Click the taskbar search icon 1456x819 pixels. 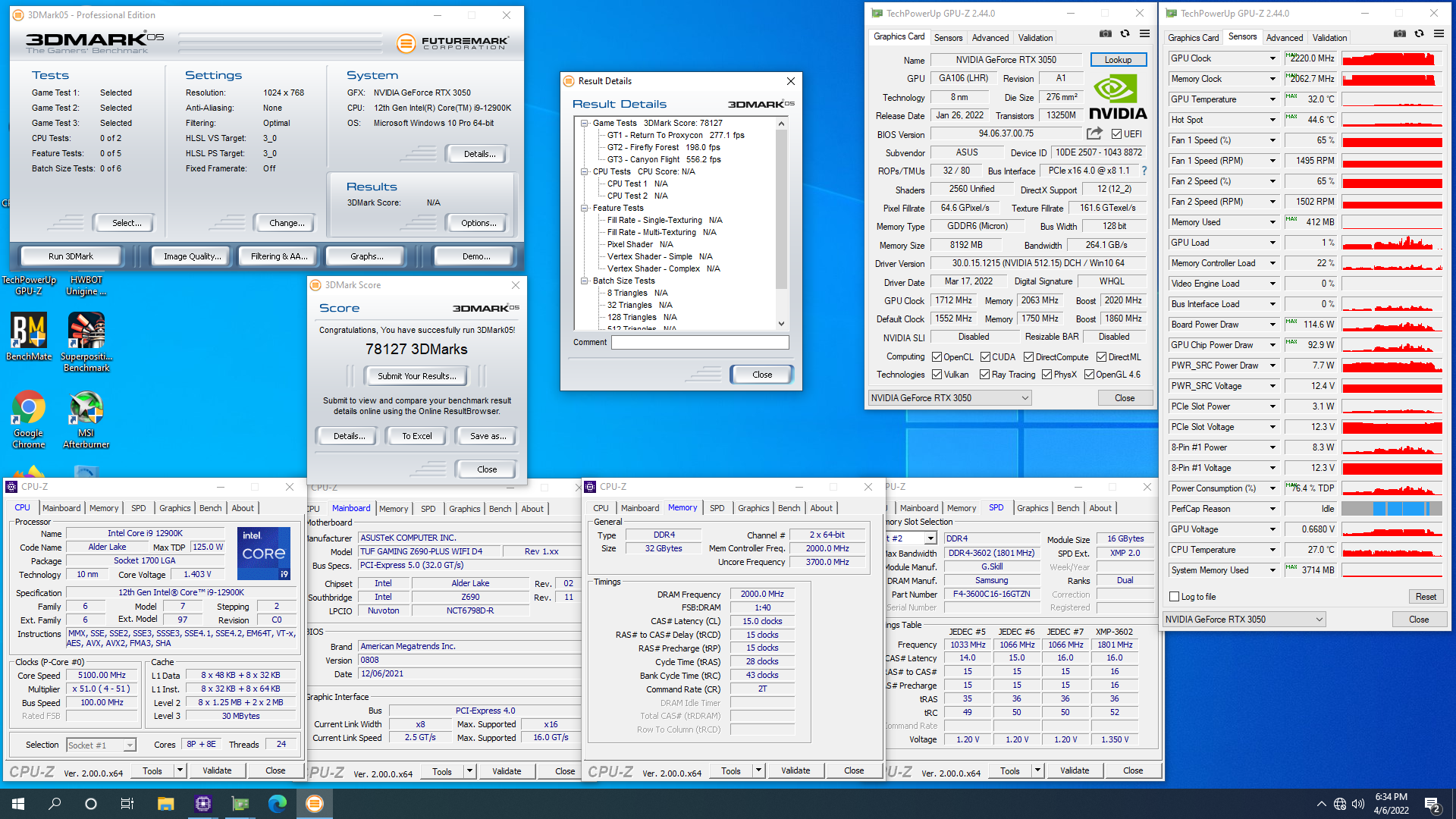click(55, 804)
